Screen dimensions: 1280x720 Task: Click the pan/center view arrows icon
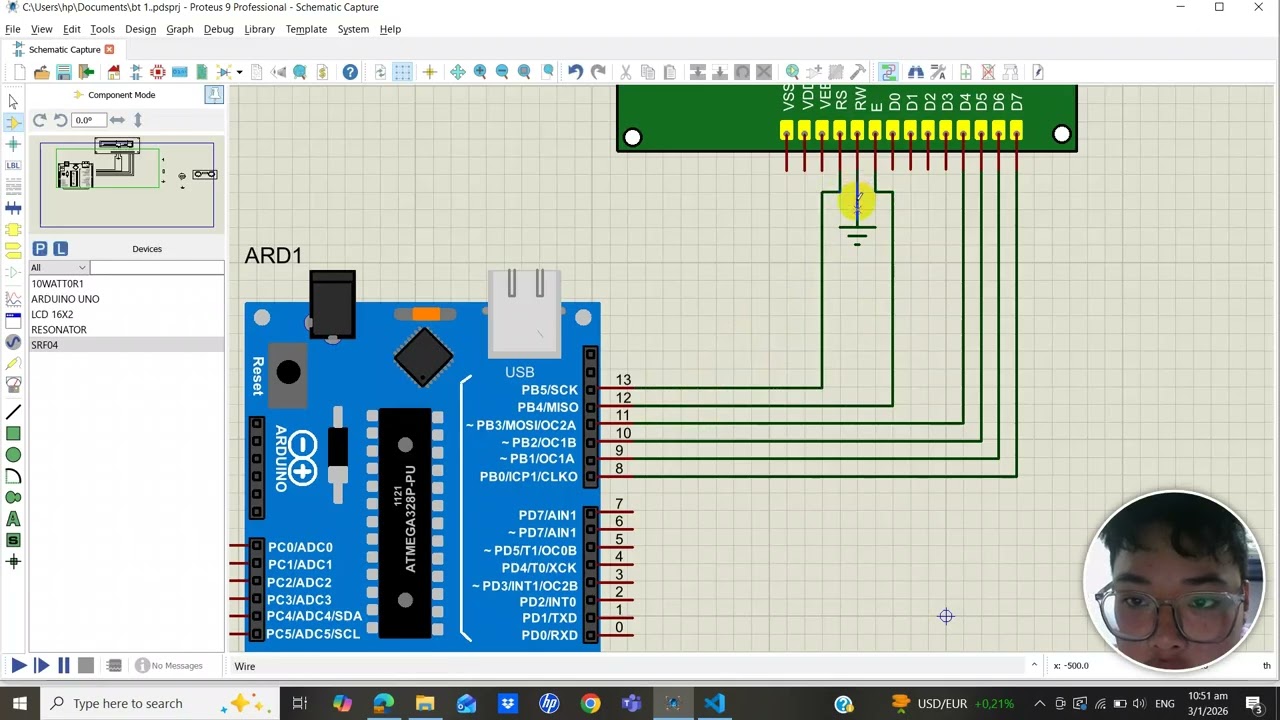click(x=457, y=72)
